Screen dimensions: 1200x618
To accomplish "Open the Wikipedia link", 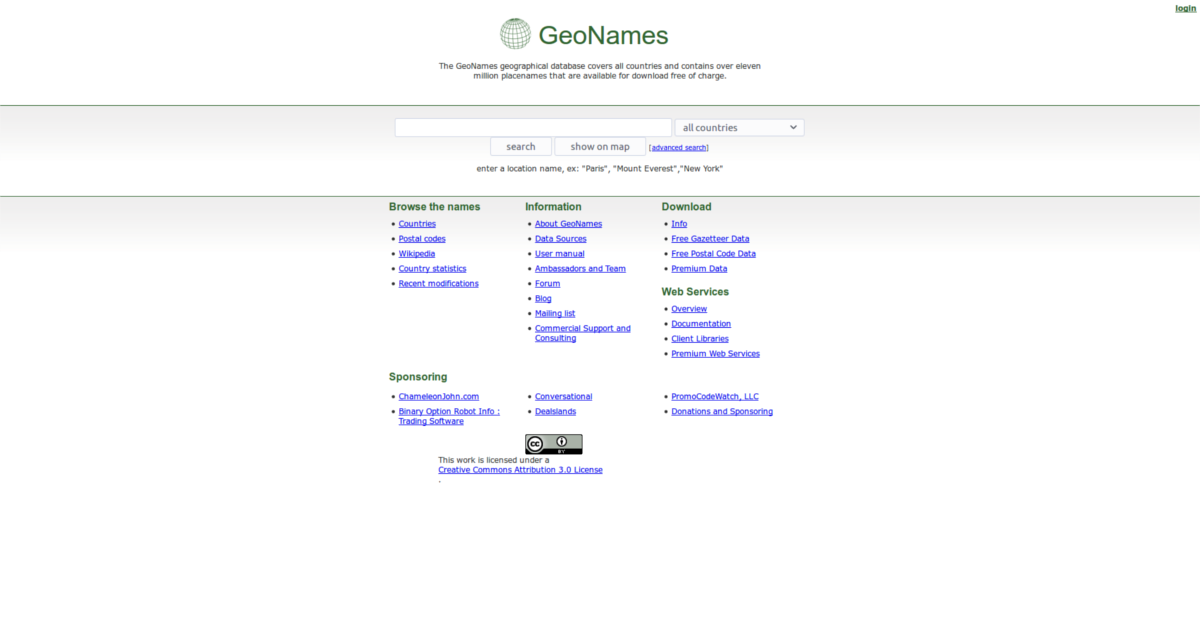I will click(x=417, y=254).
